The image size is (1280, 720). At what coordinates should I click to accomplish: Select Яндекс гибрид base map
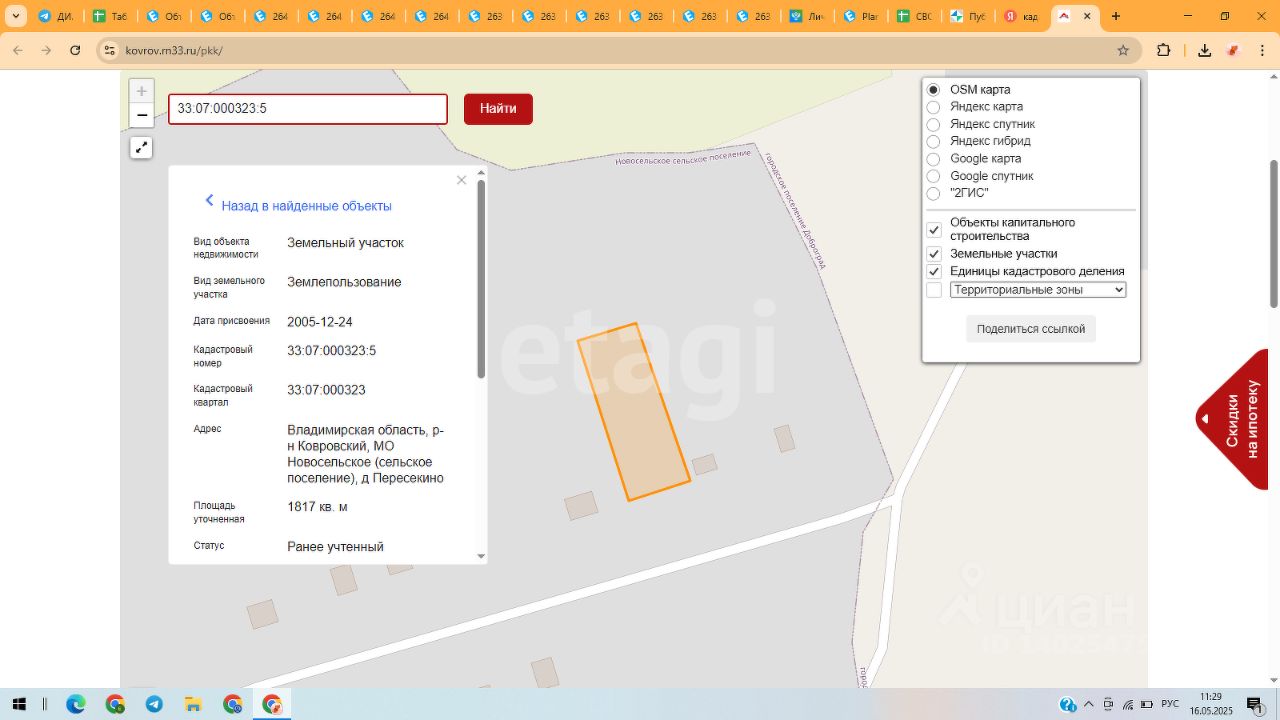pos(933,142)
